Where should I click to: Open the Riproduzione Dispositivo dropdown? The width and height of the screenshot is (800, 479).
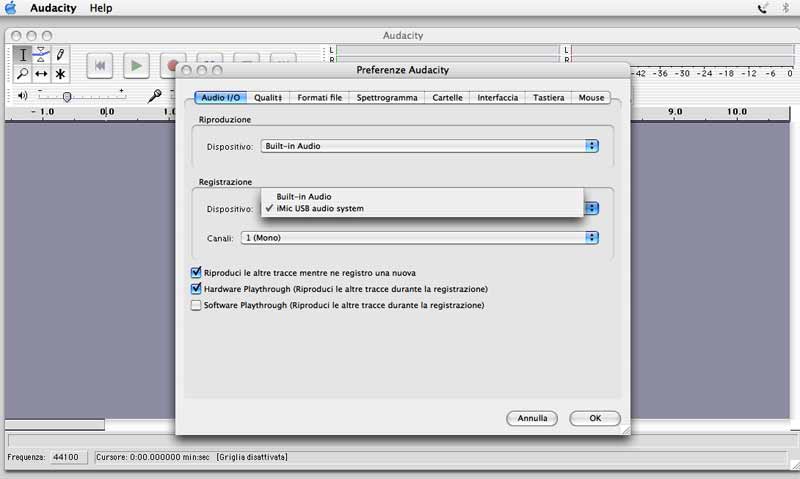click(x=430, y=146)
